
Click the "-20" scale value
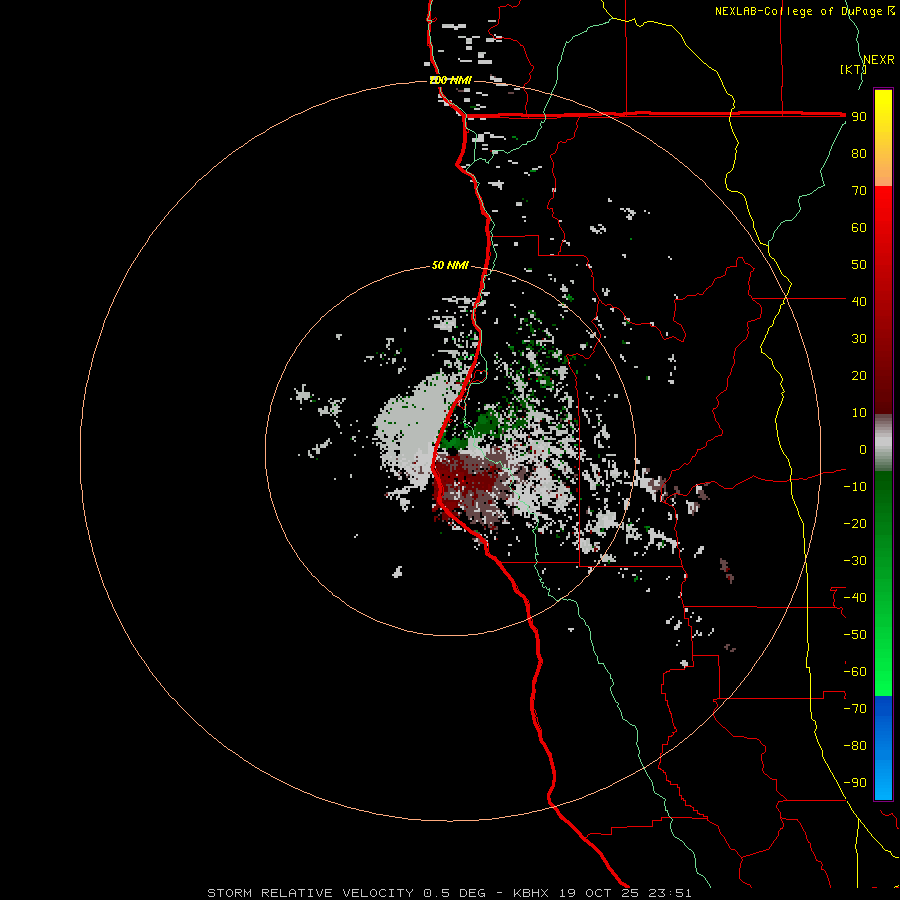point(855,523)
